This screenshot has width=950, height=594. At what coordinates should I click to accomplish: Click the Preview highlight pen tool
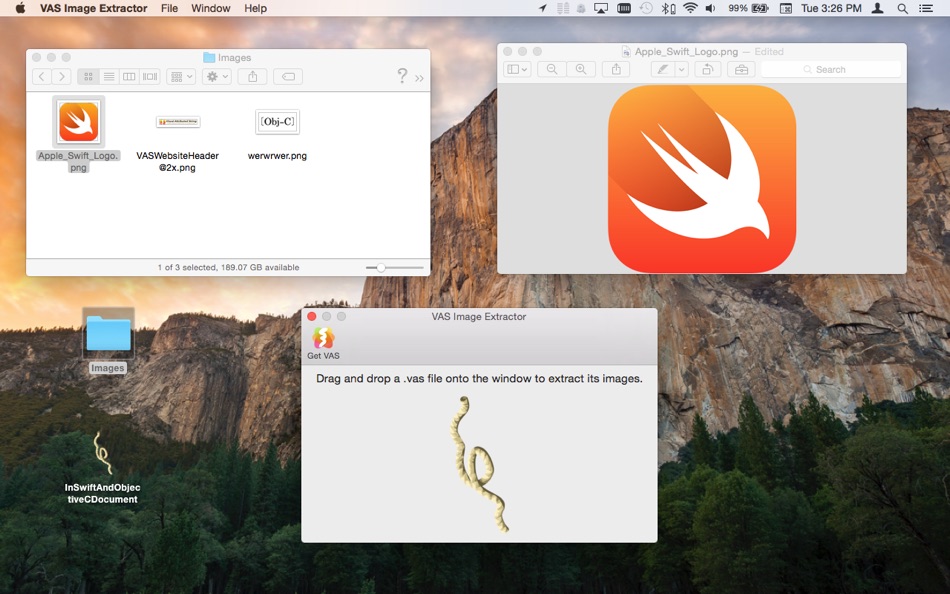[x=662, y=69]
